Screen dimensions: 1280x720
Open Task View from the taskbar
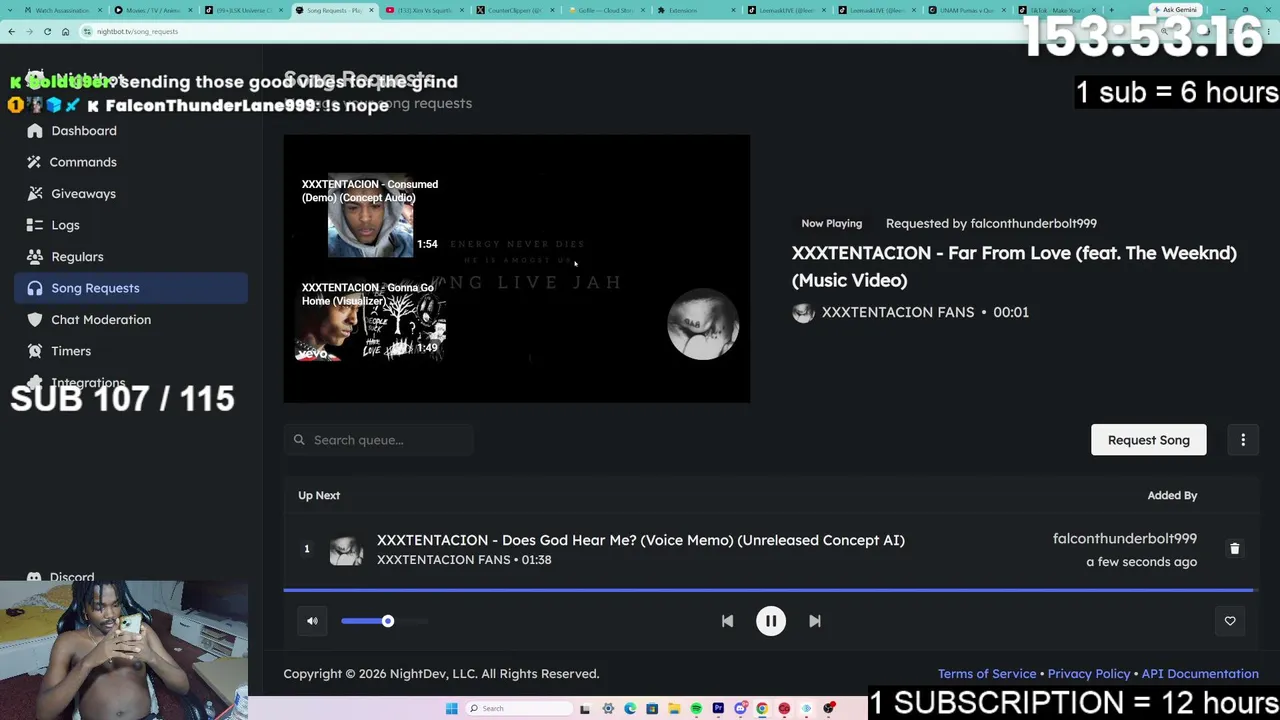pos(585,709)
